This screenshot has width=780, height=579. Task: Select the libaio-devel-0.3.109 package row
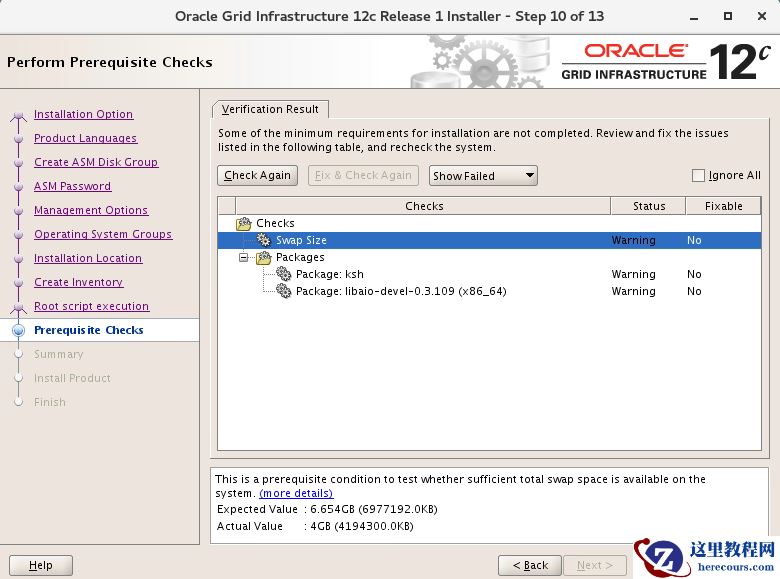click(x=489, y=291)
